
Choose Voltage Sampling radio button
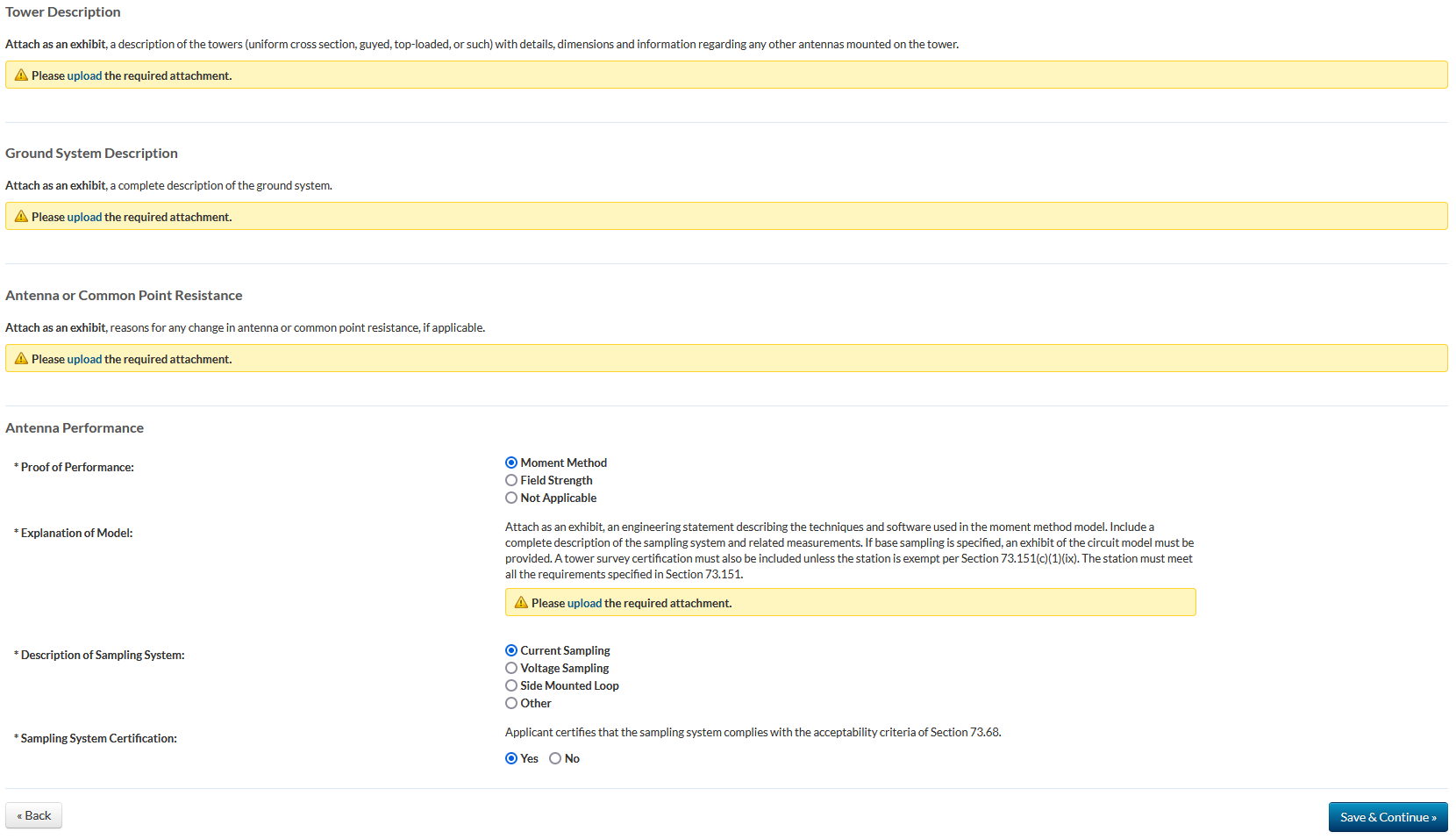tap(511, 668)
